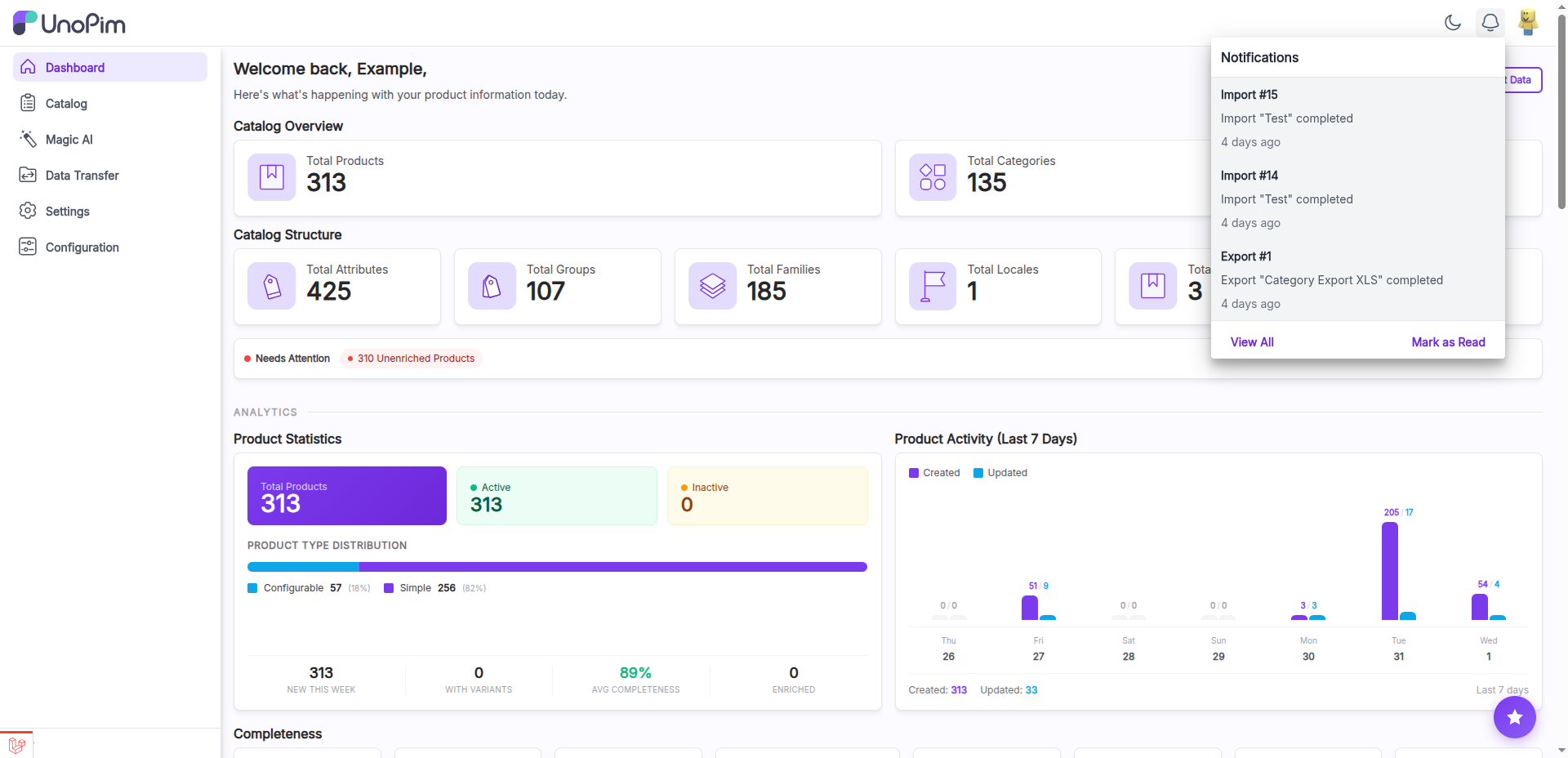Open Magic AI from the sidebar
1568x758 pixels.
click(x=69, y=140)
